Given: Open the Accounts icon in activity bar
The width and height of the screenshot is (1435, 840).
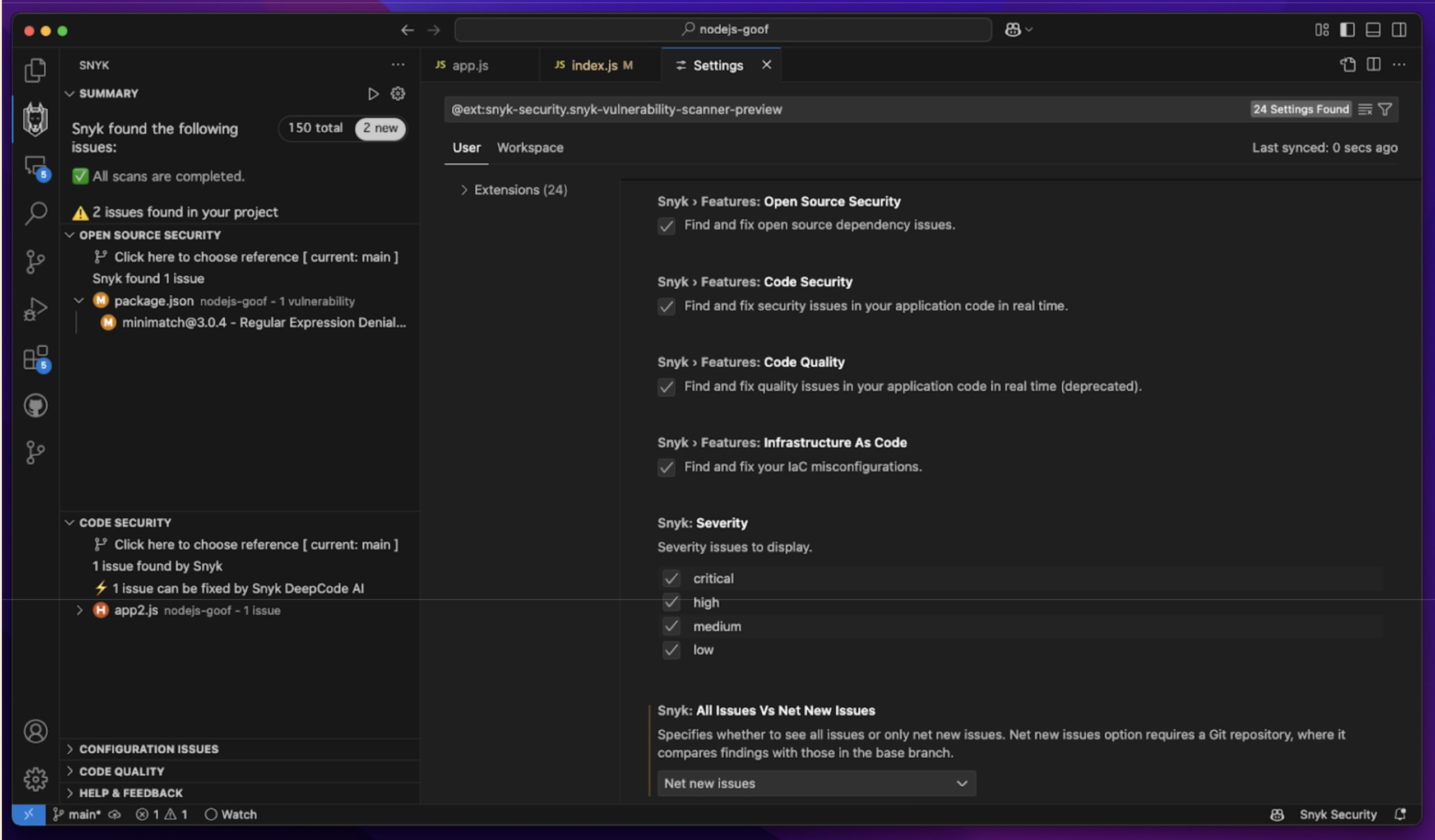Looking at the screenshot, I should click(x=35, y=731).
